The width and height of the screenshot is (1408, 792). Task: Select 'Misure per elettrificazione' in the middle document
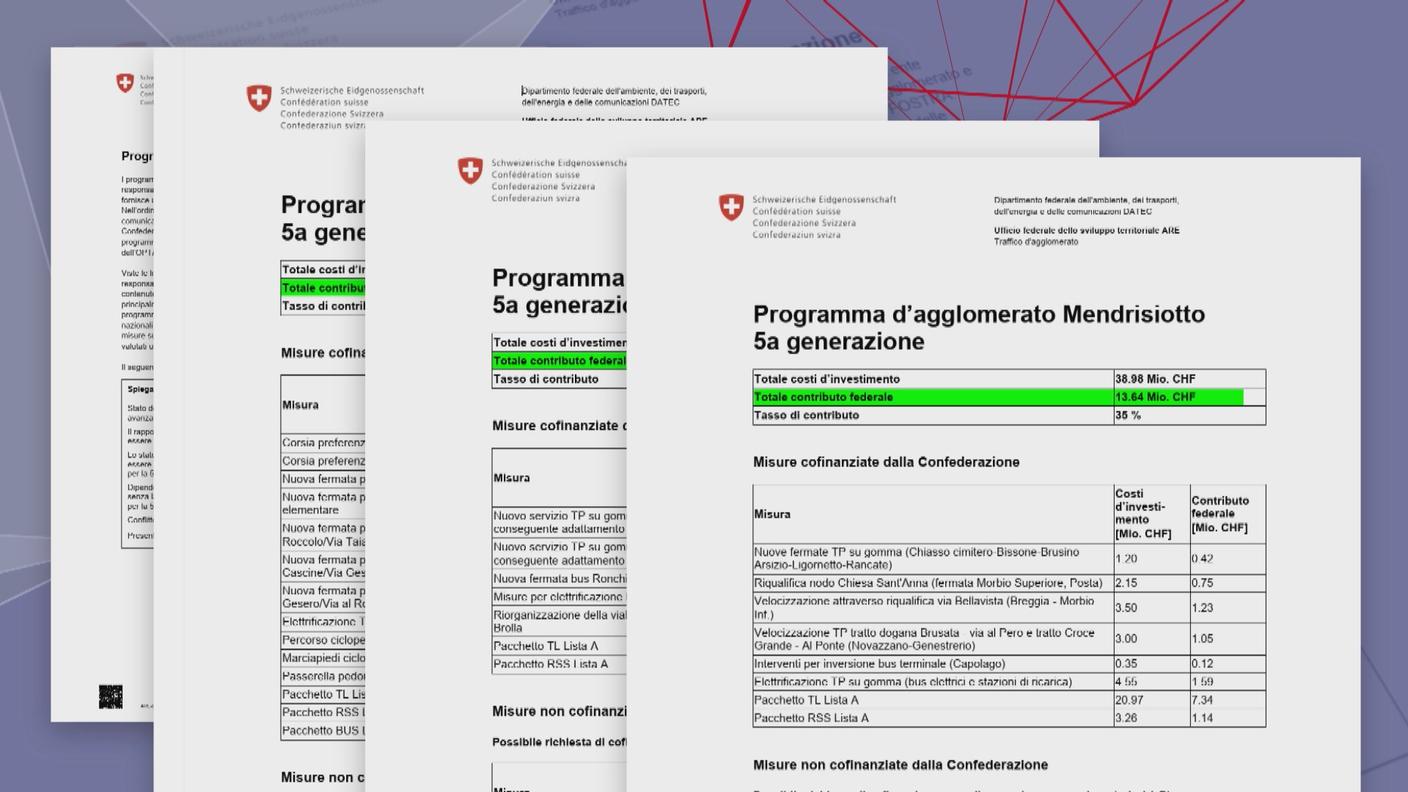coord(559,597)
